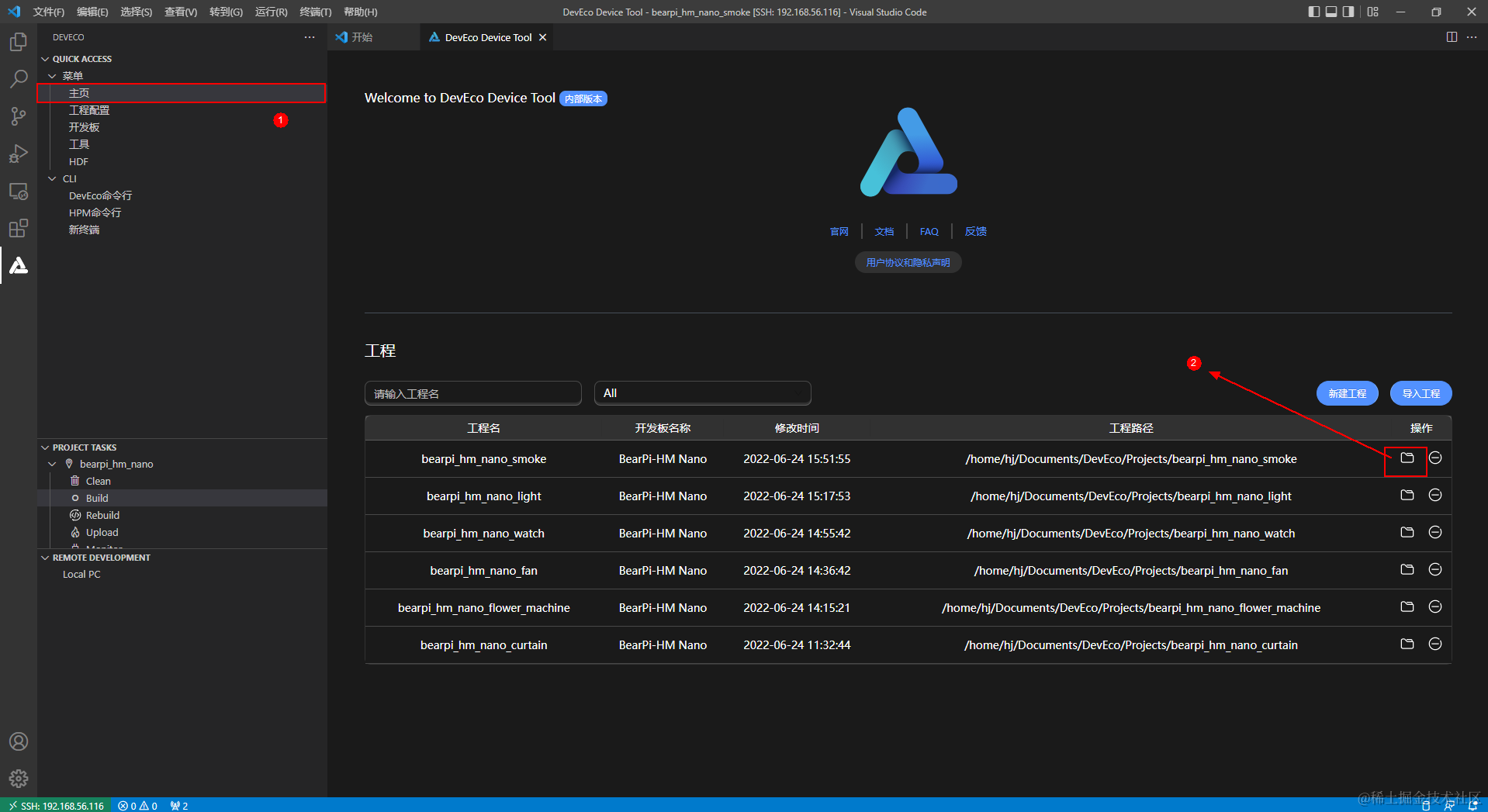This screenshot has height=812, width=1488.
Task: Collapse the REMOTE DEVELOPMENT section
Action: (45, 558)
